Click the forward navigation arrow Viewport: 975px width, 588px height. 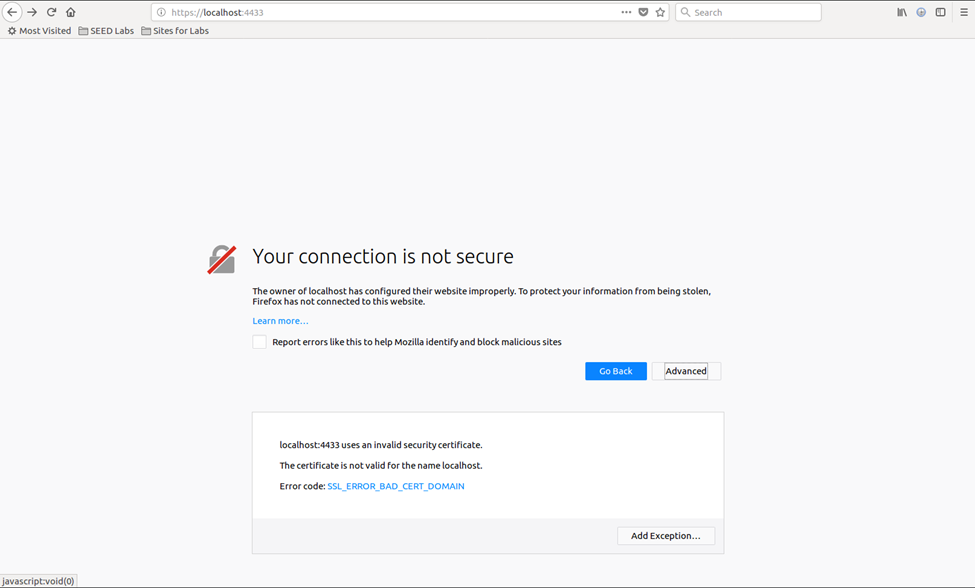32,11
